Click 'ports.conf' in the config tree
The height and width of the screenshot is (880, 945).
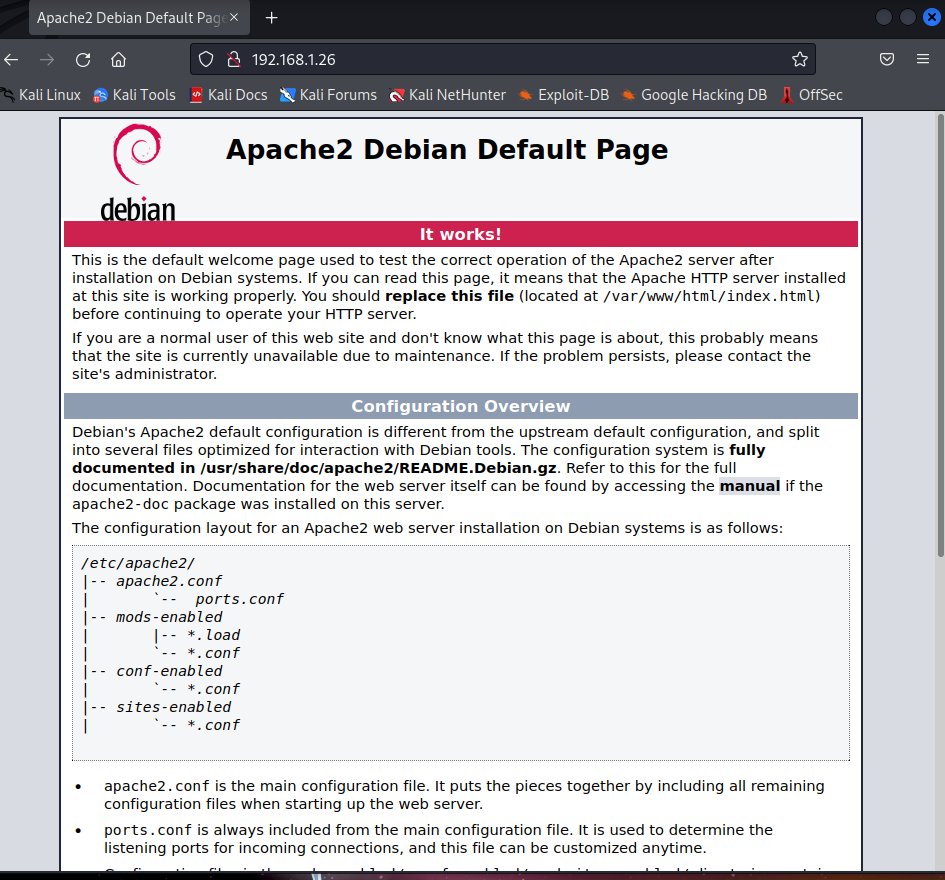pyautogui.click(x=239, y=599)
